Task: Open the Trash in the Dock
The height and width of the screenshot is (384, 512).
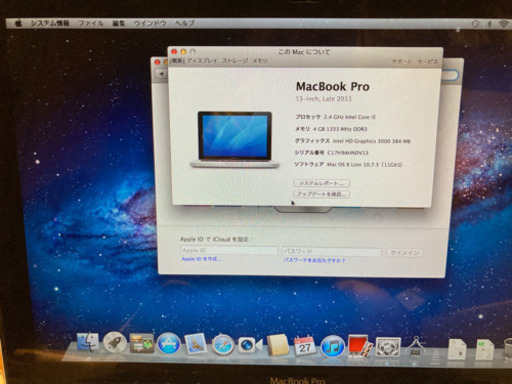Action: [x=508, y=349]
